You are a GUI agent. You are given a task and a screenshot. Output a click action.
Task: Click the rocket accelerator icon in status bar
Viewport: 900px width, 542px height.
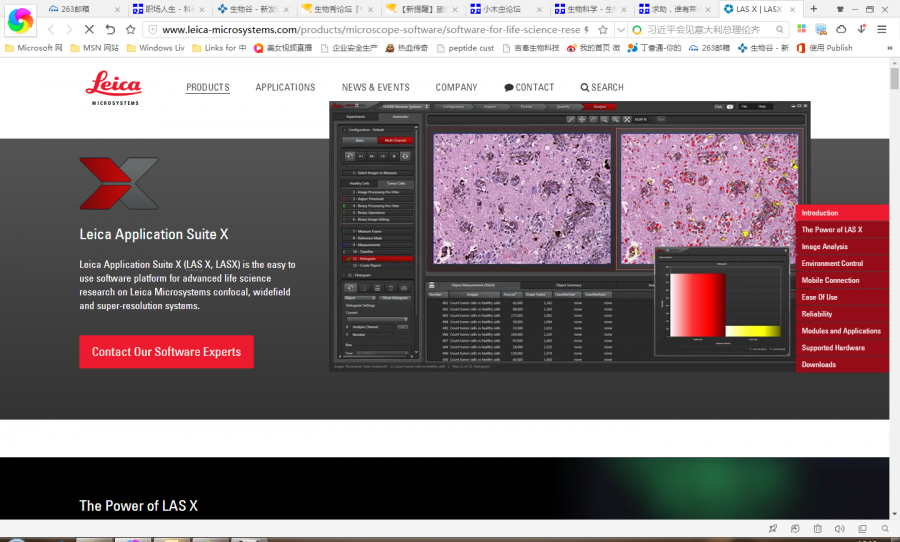773,528
